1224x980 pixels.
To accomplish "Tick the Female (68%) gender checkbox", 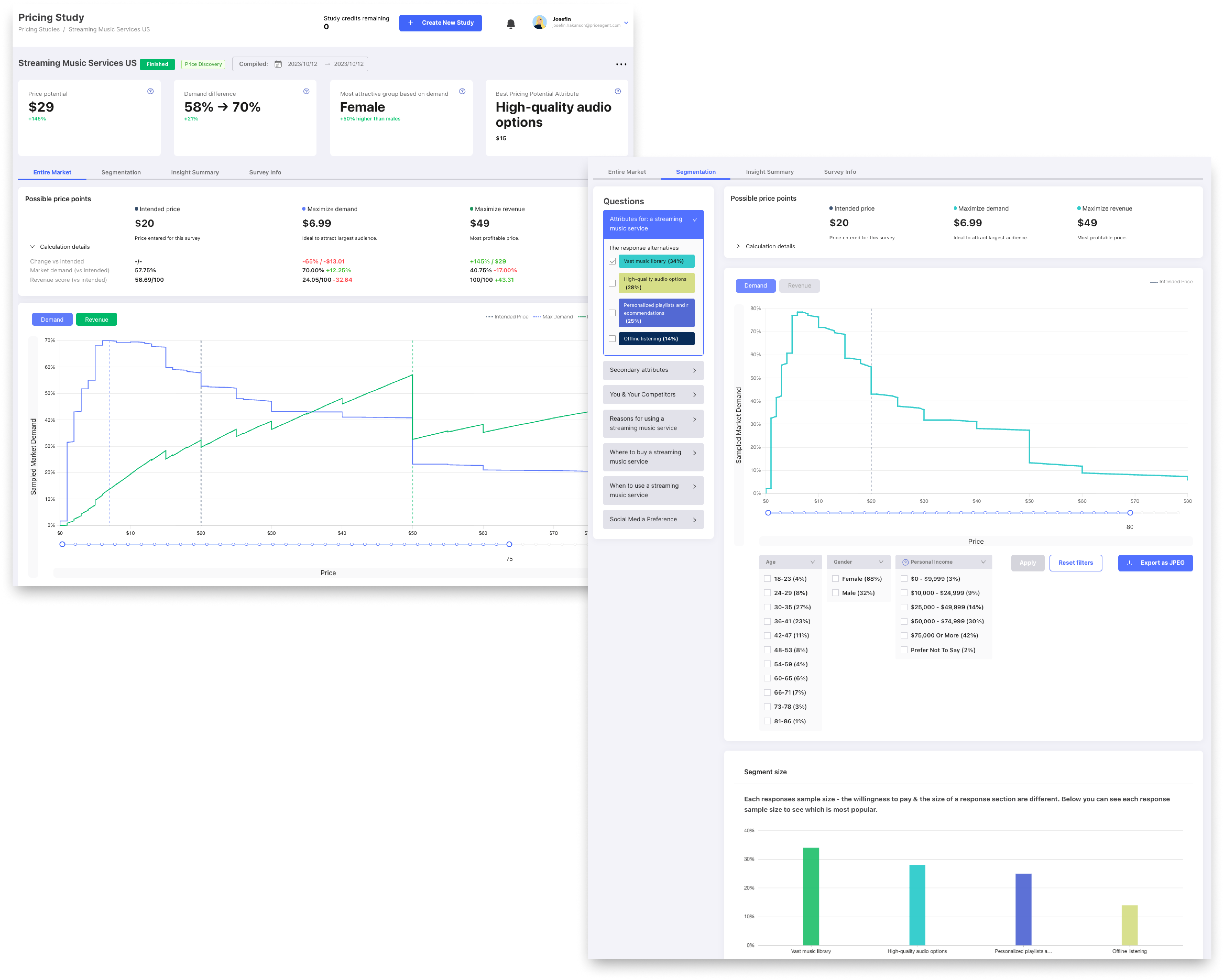I will pos(835,579).
